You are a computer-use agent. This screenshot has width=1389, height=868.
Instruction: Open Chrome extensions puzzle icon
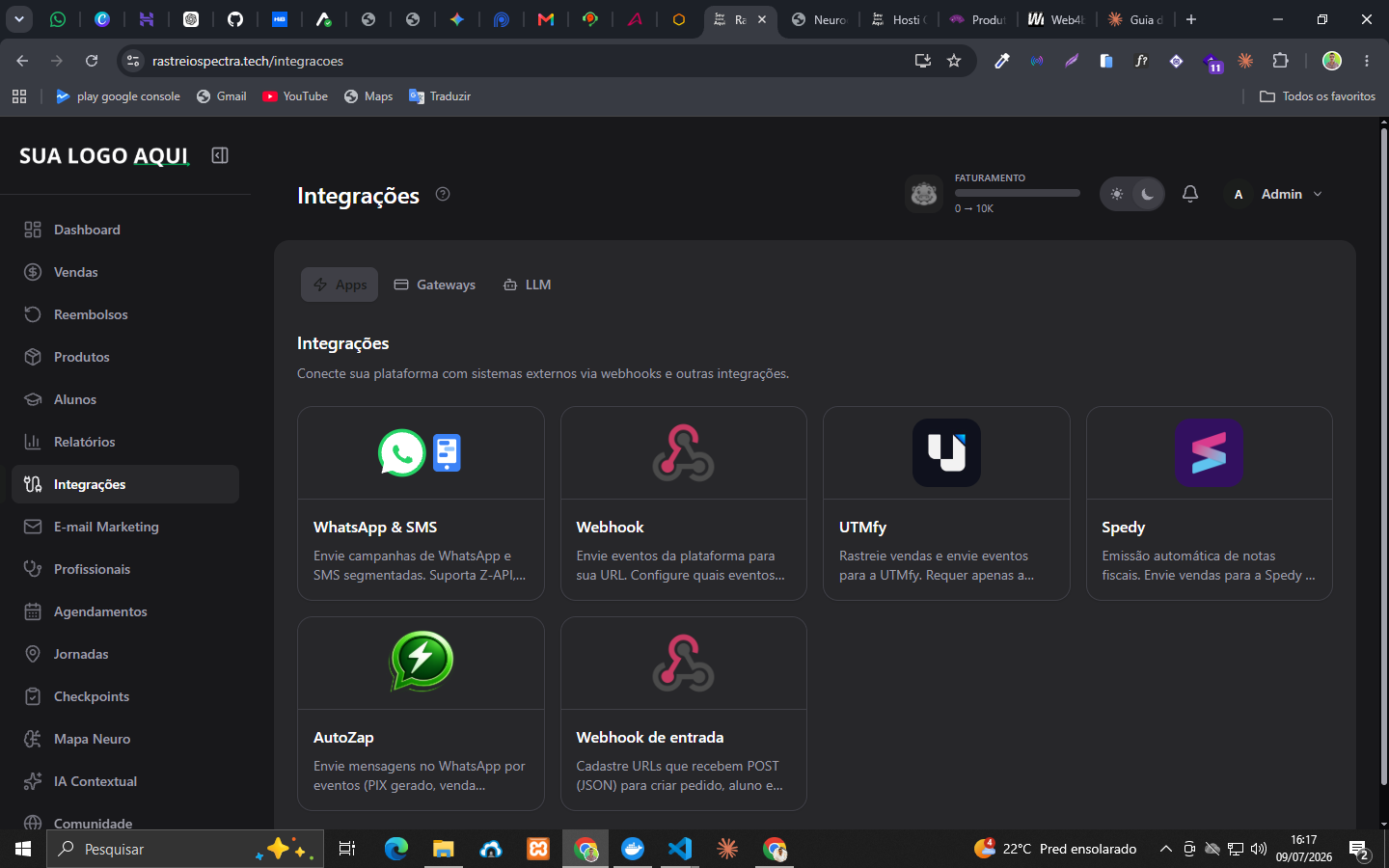tap(1281, 61)
